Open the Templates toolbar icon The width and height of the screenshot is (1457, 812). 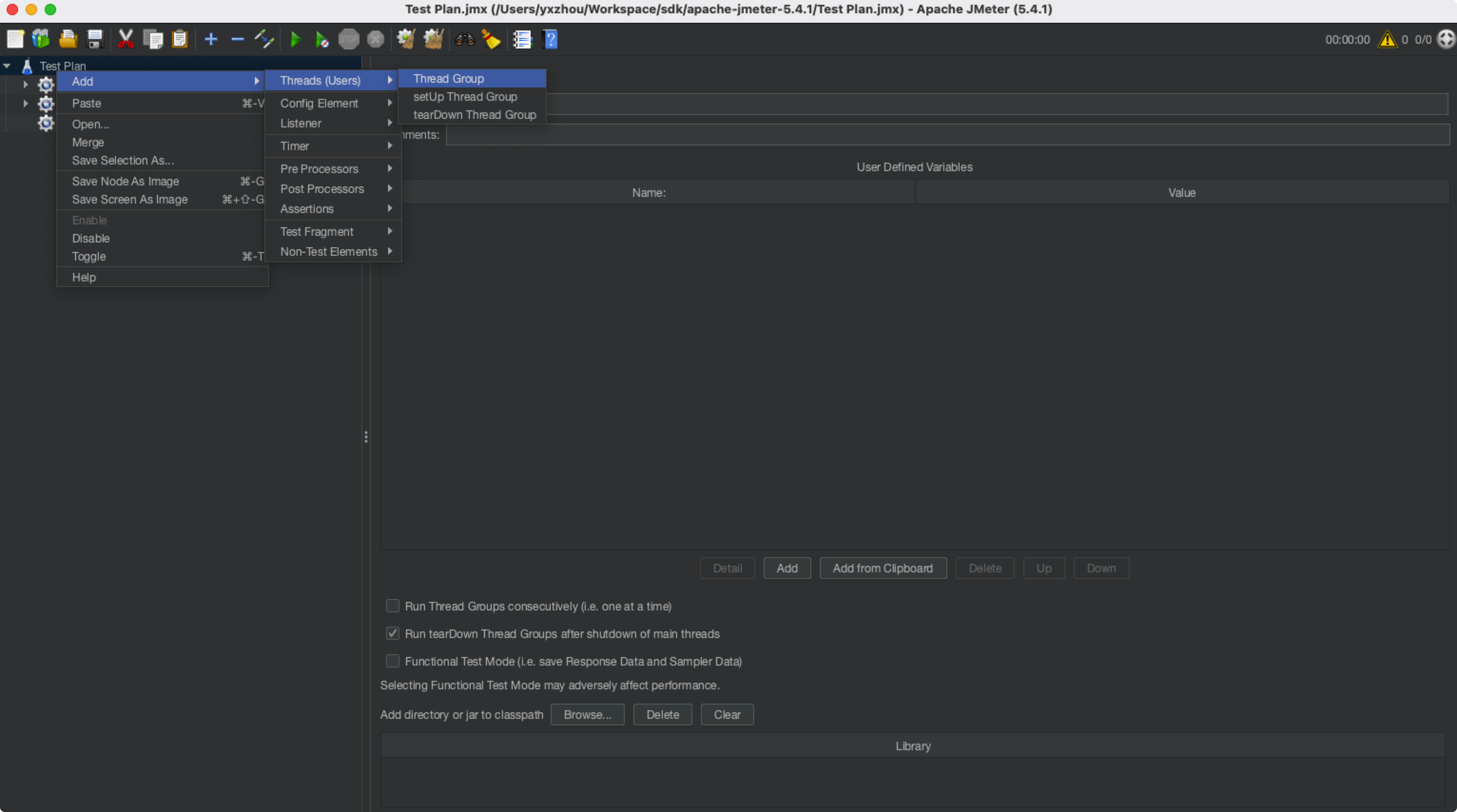pyautogui.click(x=41, y=39)
